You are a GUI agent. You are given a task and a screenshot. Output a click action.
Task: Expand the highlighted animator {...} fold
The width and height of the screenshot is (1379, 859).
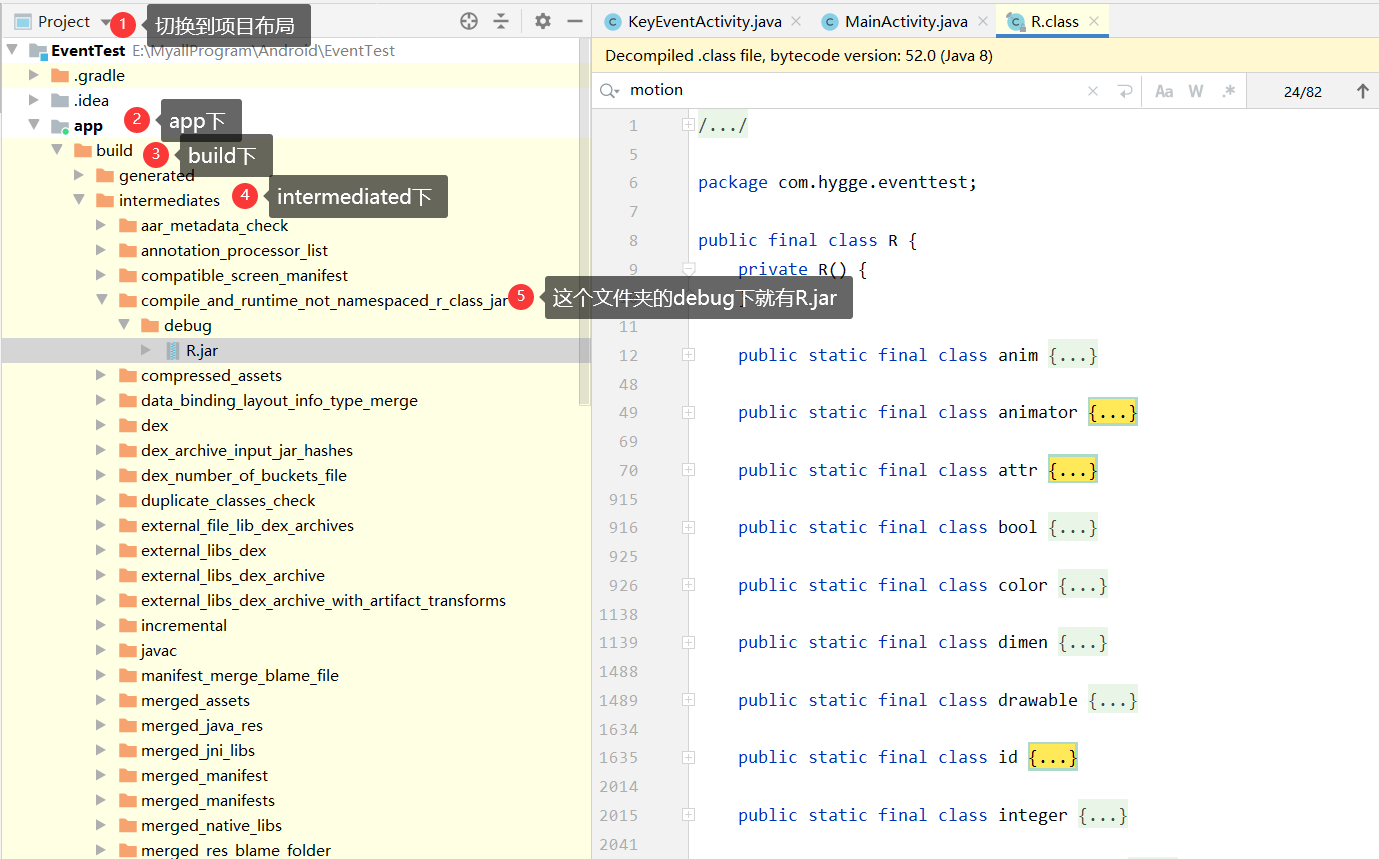pos(1113,412)
